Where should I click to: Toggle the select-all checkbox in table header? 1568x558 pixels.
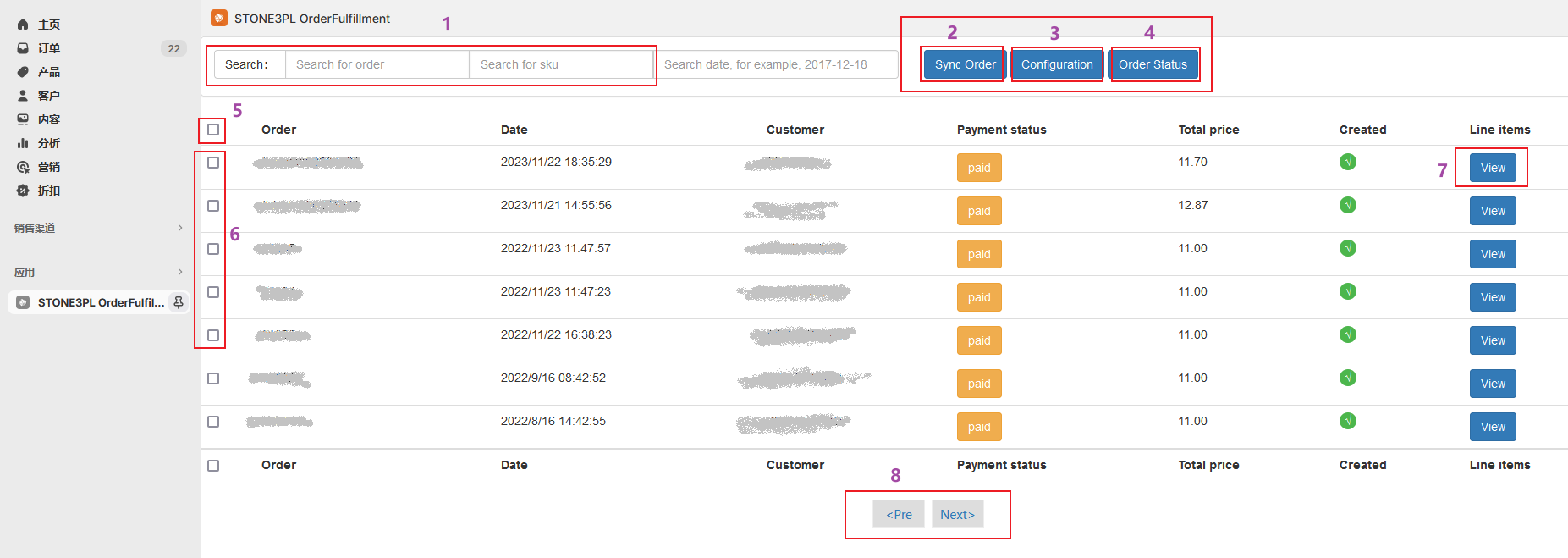[213, 130]
